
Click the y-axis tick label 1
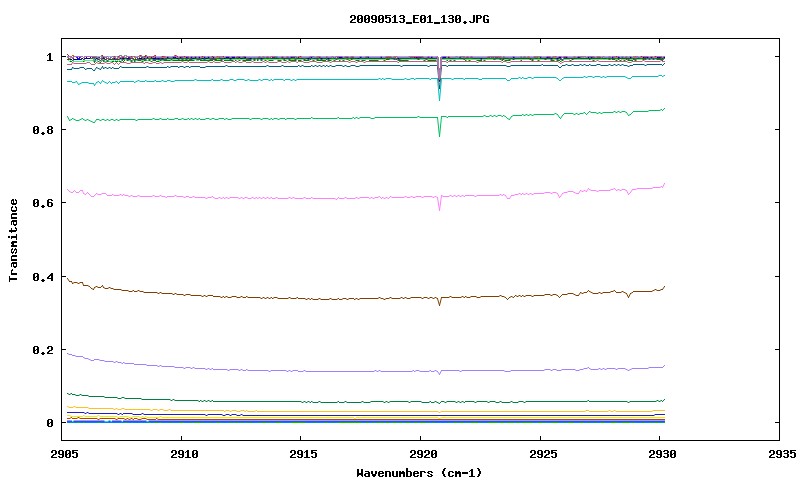click(49, 57)
